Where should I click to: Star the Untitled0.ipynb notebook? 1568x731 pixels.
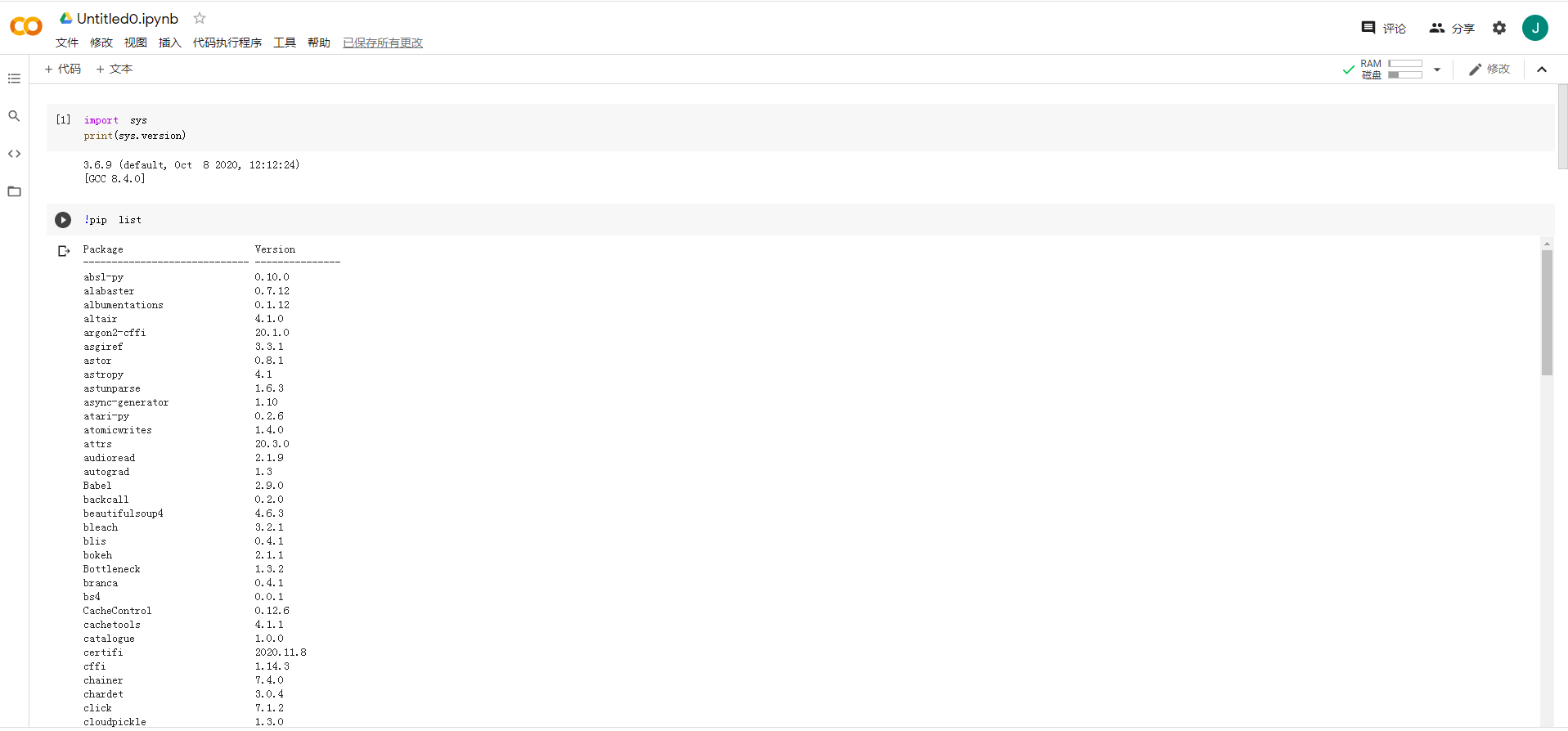coord(199,17)
